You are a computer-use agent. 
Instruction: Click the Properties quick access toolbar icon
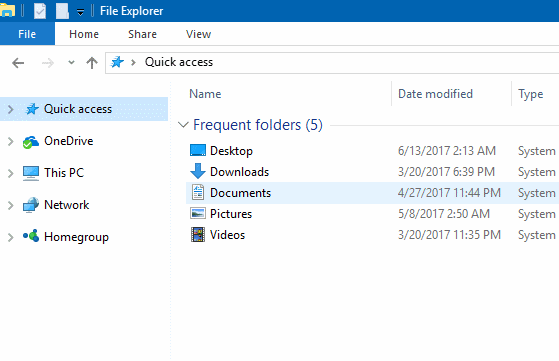(x=40, y=11)
